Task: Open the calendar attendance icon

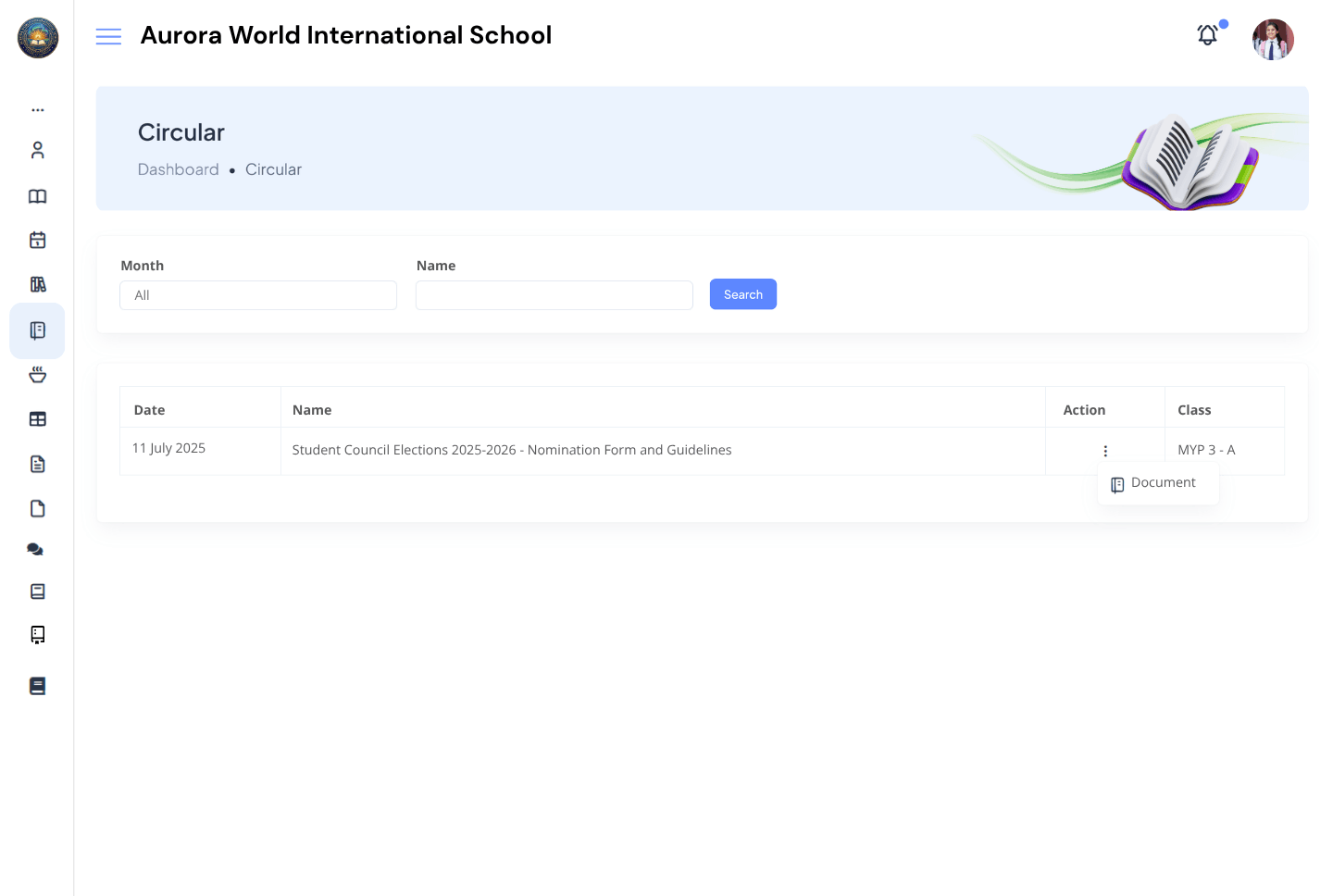Action: pos(37,239)
